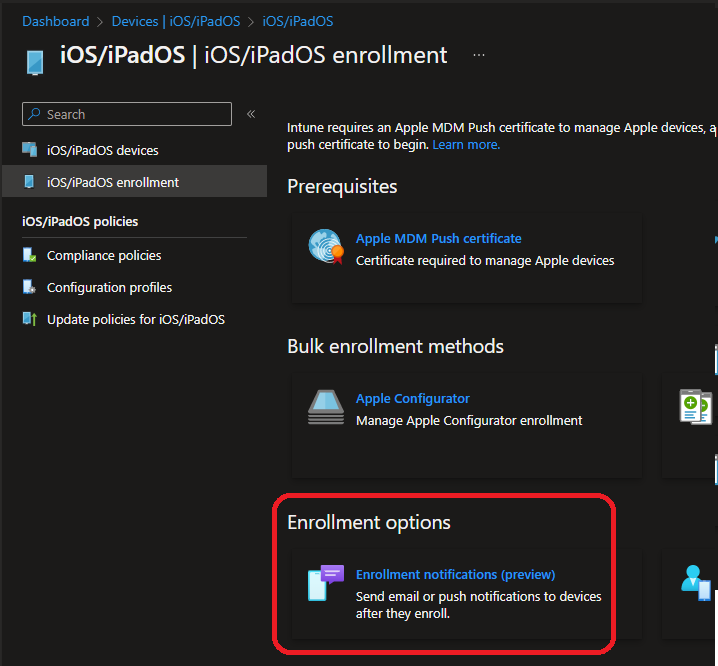
Task: Click the iOS/iPadOS devices icon
Action: click(30, 150)
